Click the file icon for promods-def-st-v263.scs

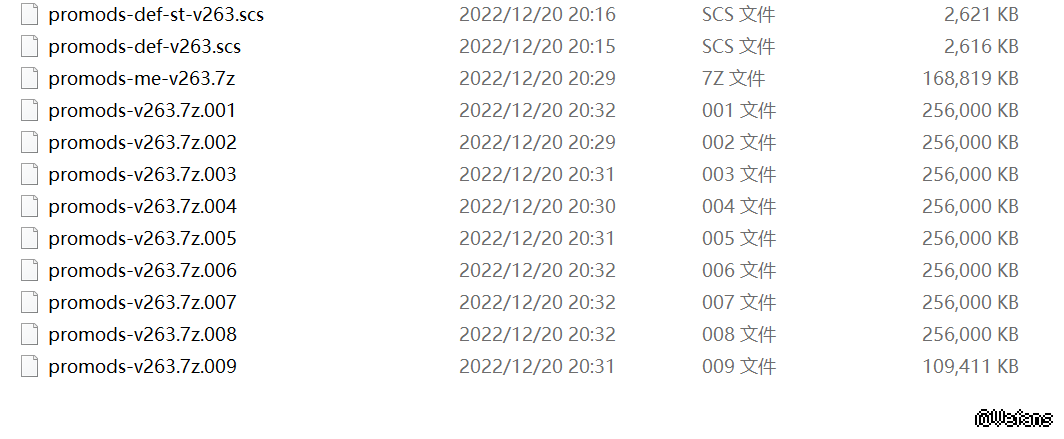(29, 15)
